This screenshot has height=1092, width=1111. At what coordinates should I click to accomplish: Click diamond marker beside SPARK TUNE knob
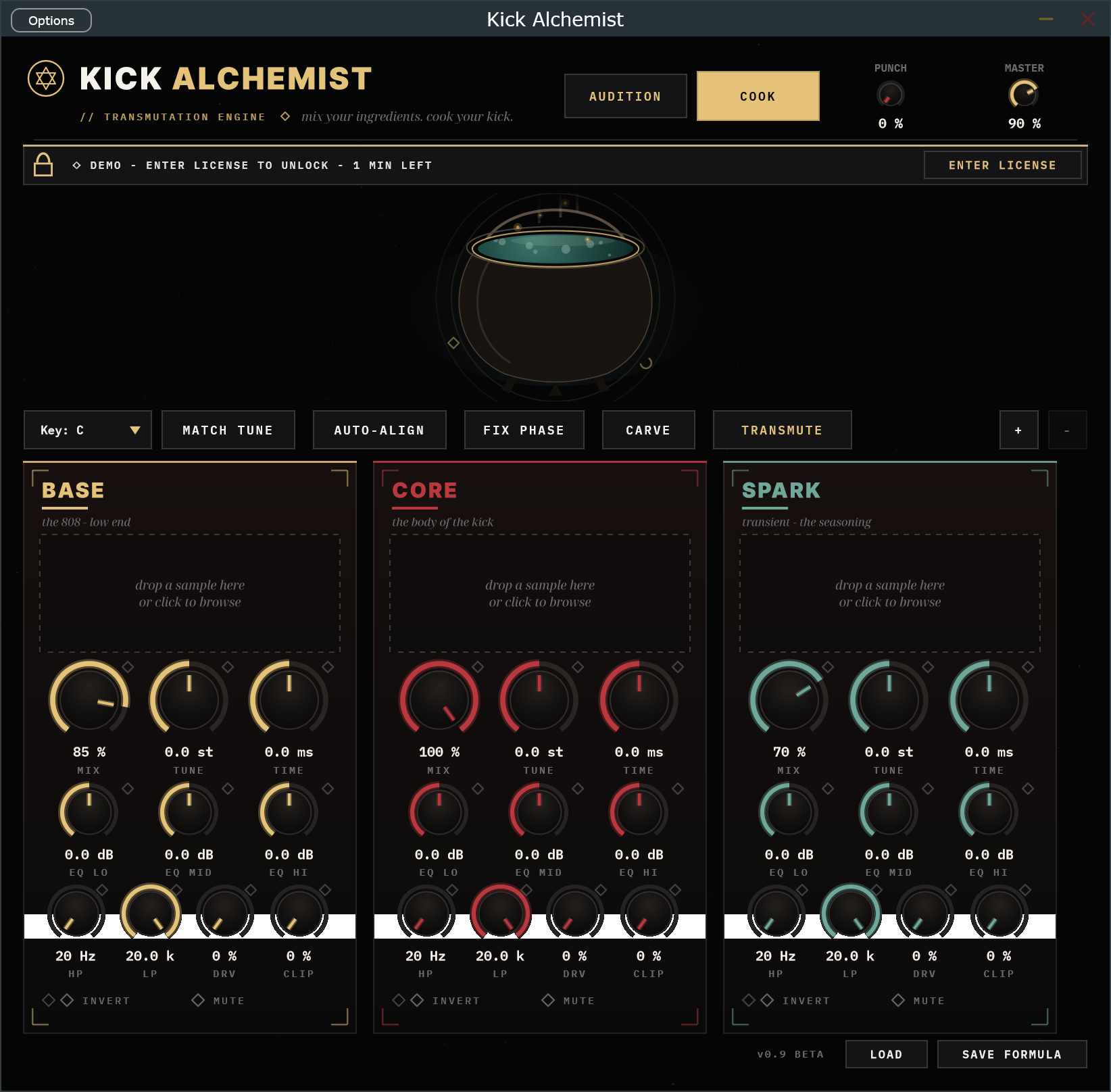pos(928,667)
